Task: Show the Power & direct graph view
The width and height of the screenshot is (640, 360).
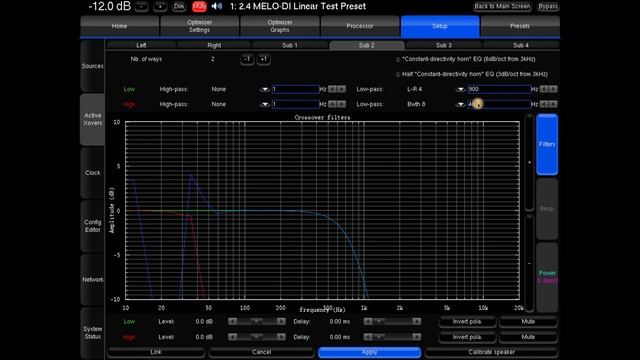Action: (x=547, y=277)
